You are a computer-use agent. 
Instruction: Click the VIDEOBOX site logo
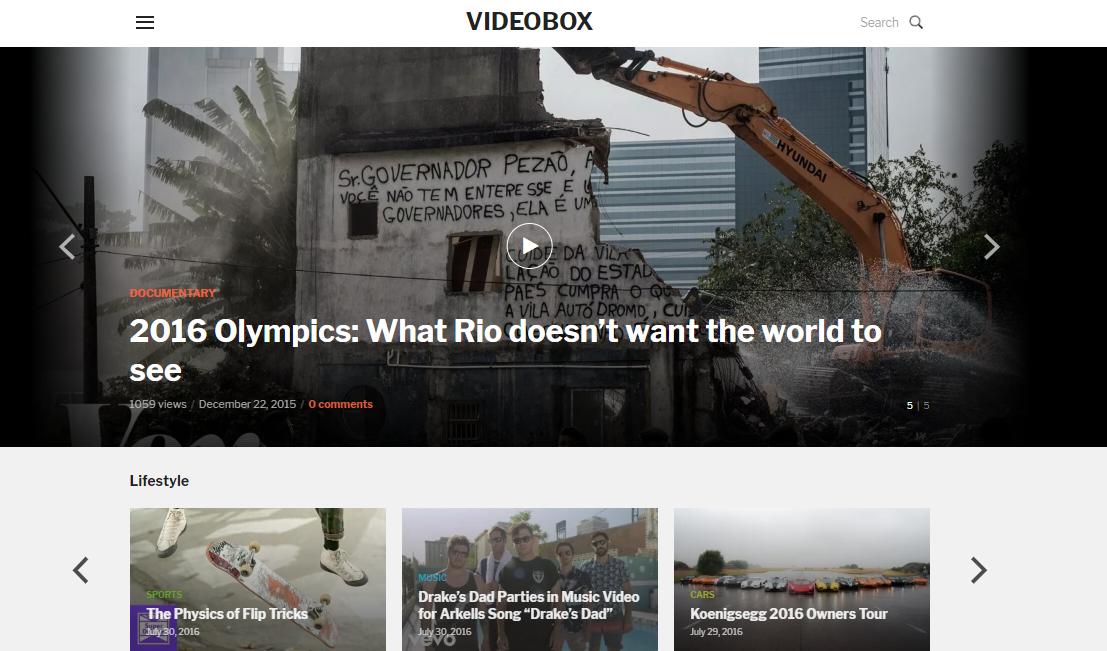pyautogui.click(x=529, y=22)
